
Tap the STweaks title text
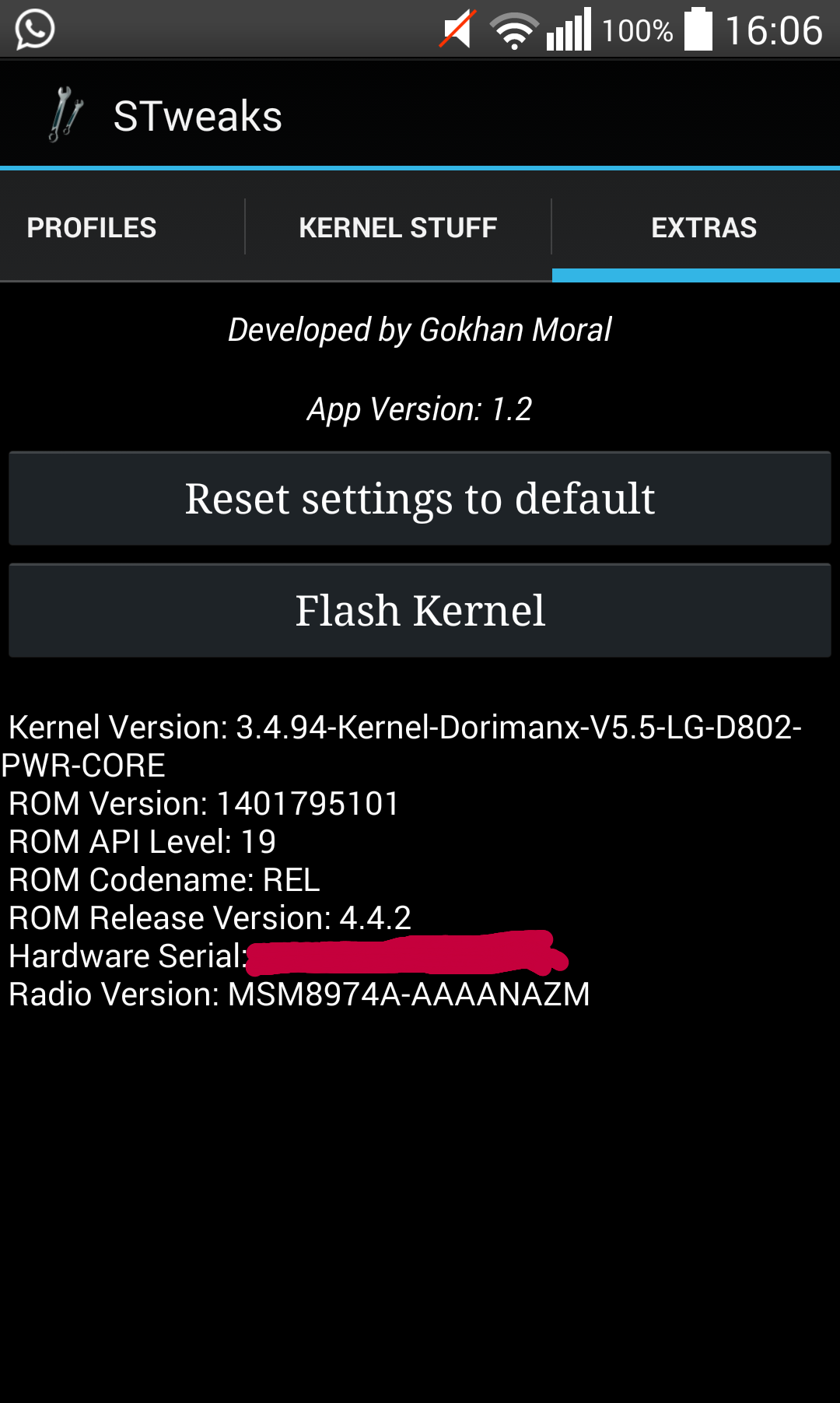pos(198,116)
